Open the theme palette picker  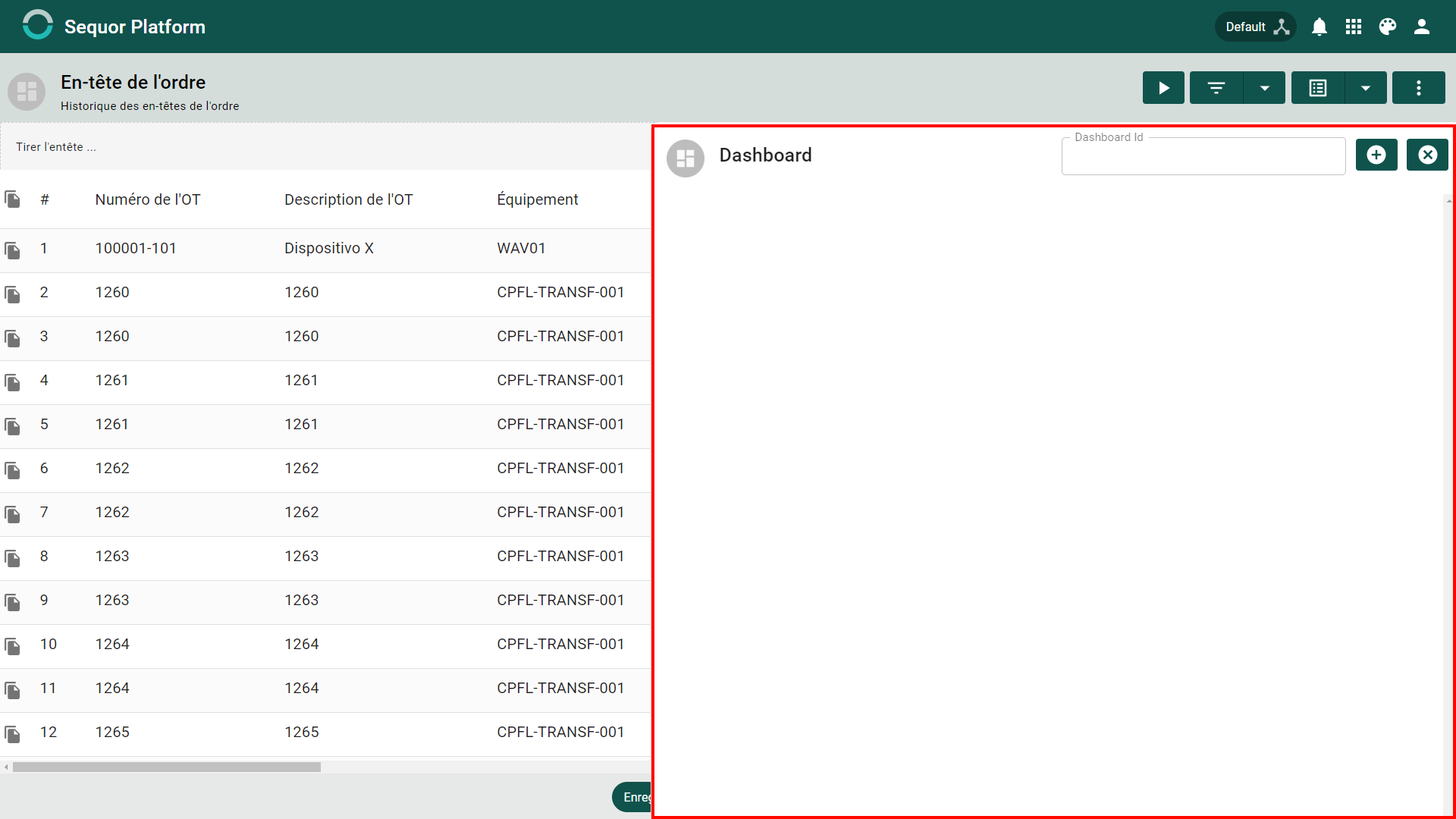[x=1388, y=27]
